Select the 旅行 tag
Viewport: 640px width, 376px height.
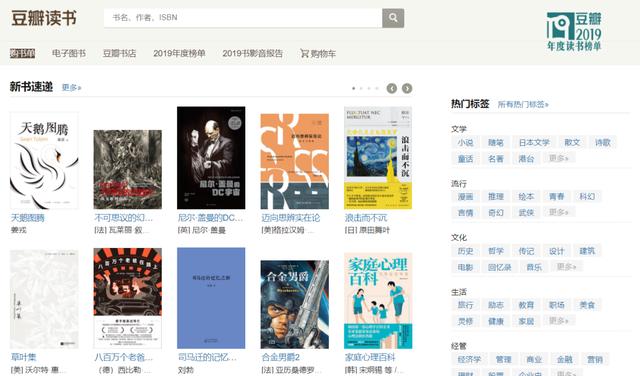click(x=465, y=305)
